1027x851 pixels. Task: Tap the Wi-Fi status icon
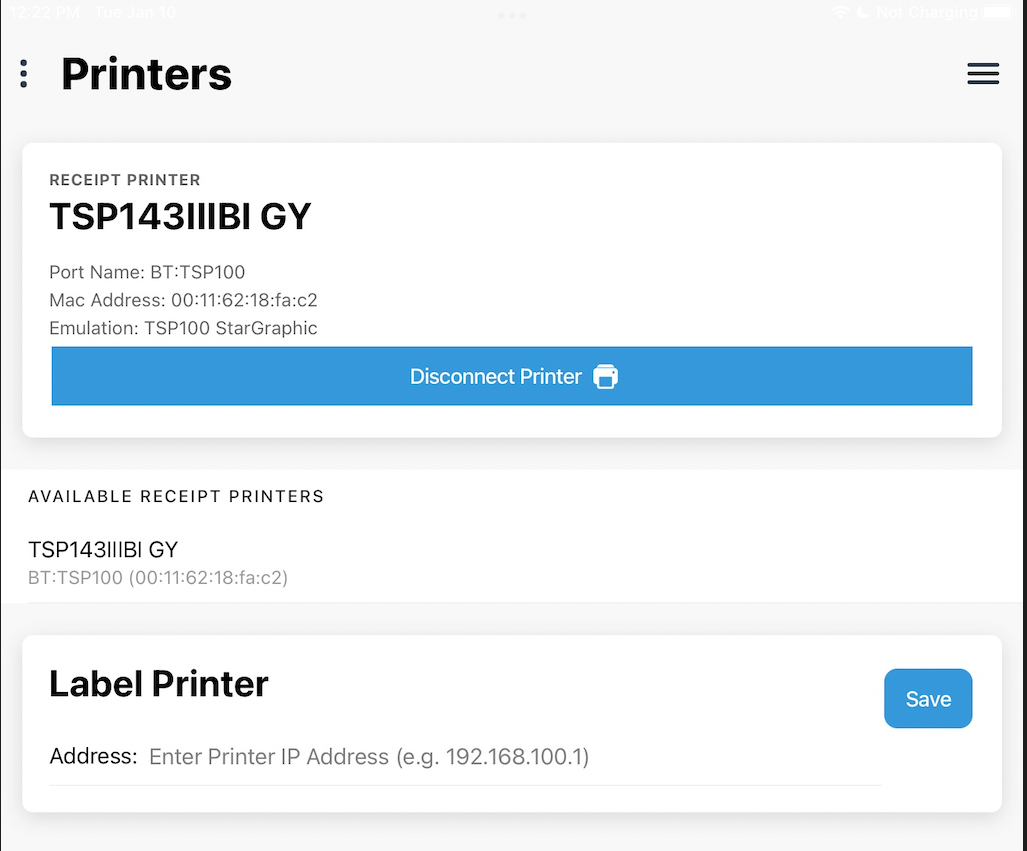point(841,13)
